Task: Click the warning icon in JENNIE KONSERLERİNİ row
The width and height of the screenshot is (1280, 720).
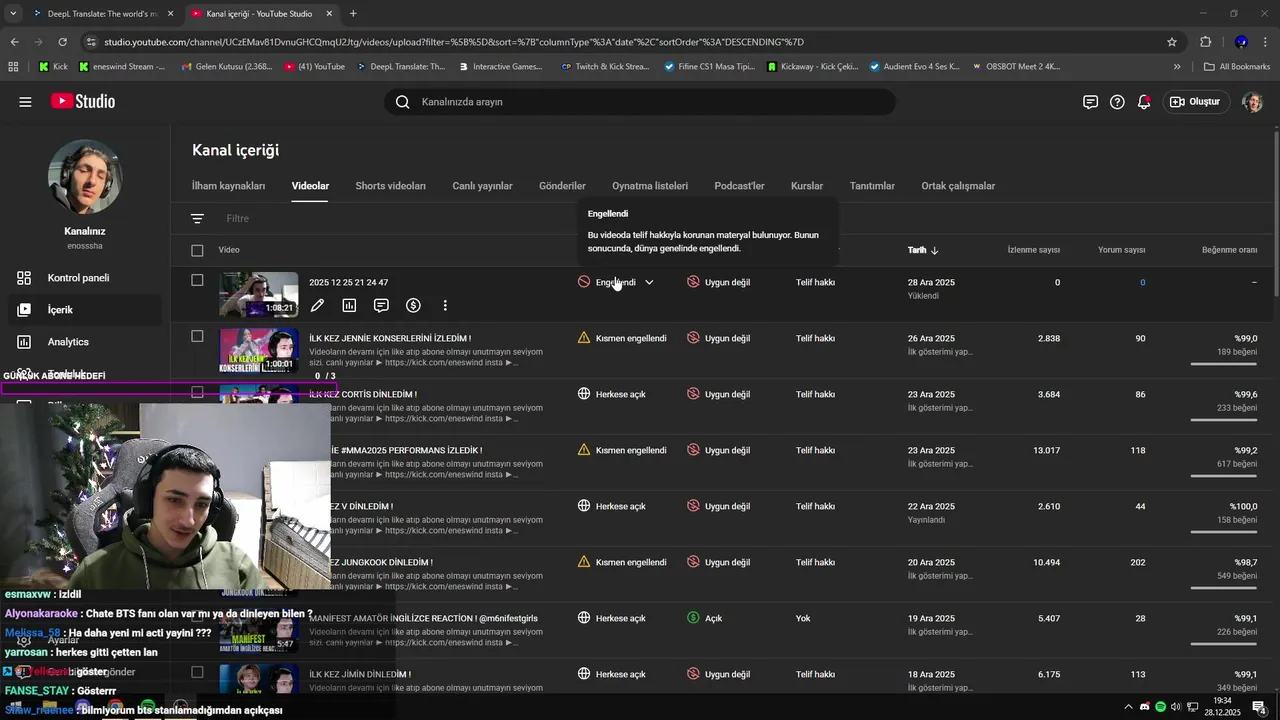Action: (584, 338)
